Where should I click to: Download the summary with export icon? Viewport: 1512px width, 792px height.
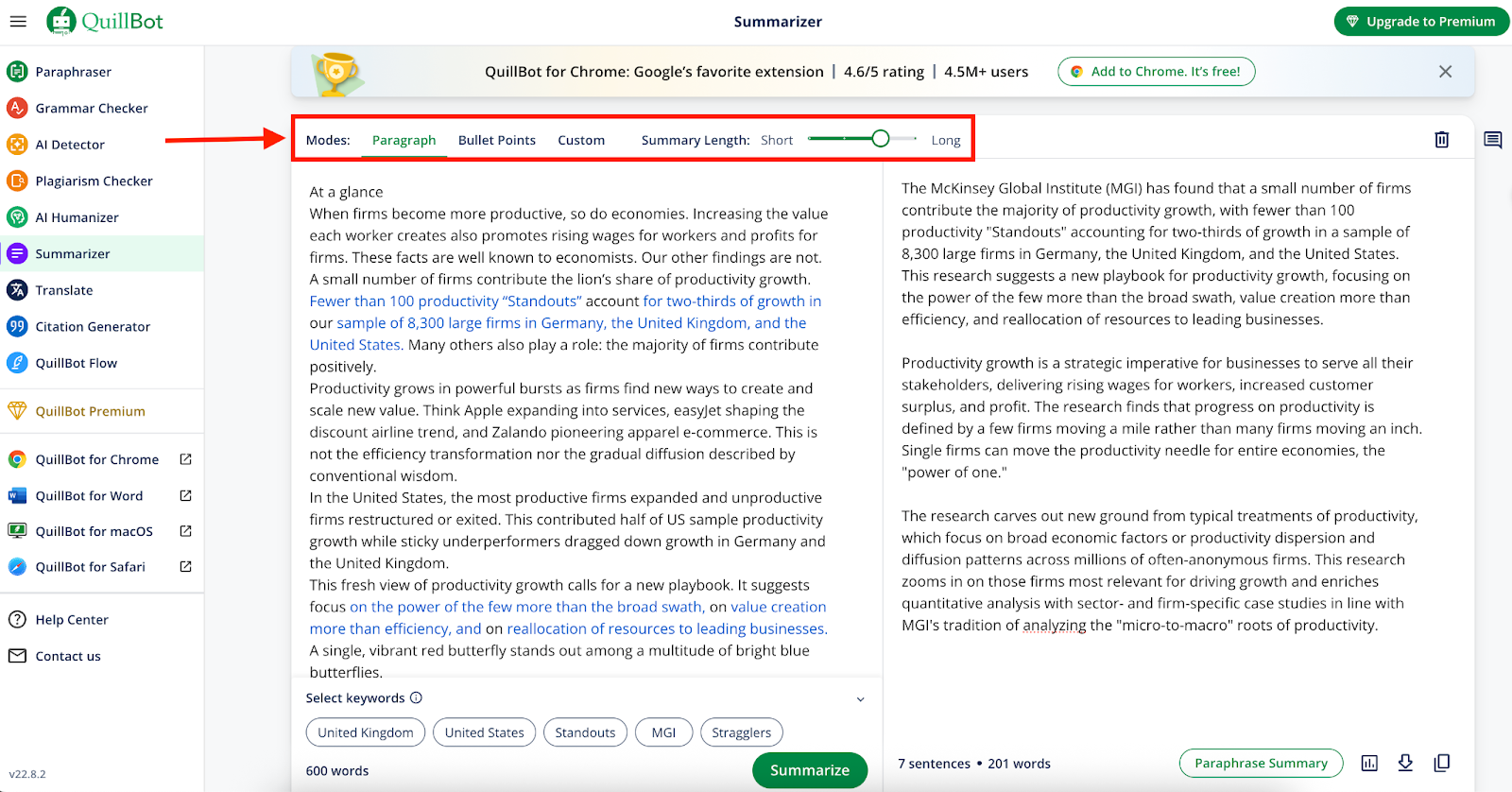(x=1405, y=763)
